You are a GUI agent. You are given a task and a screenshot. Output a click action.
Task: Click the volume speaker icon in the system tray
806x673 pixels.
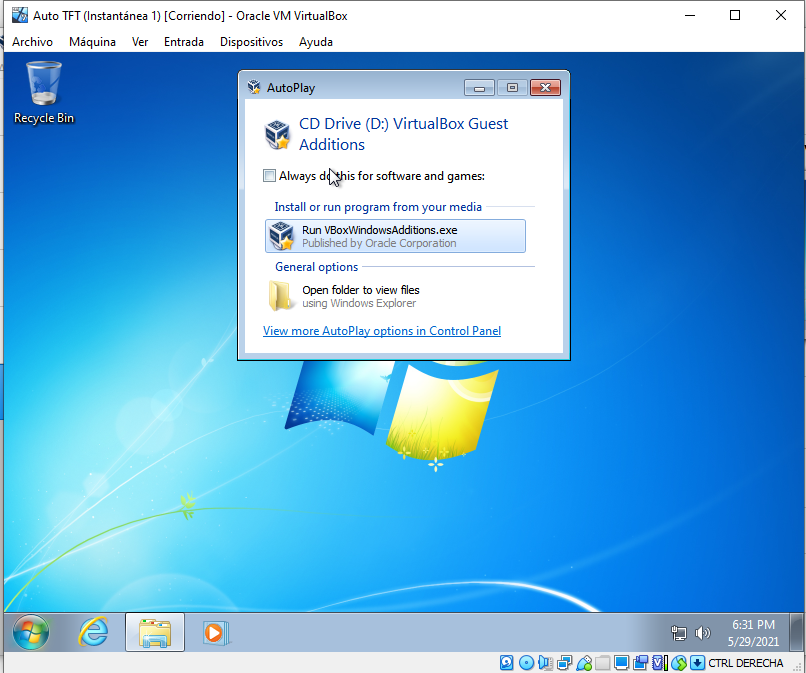pos(703,633)
